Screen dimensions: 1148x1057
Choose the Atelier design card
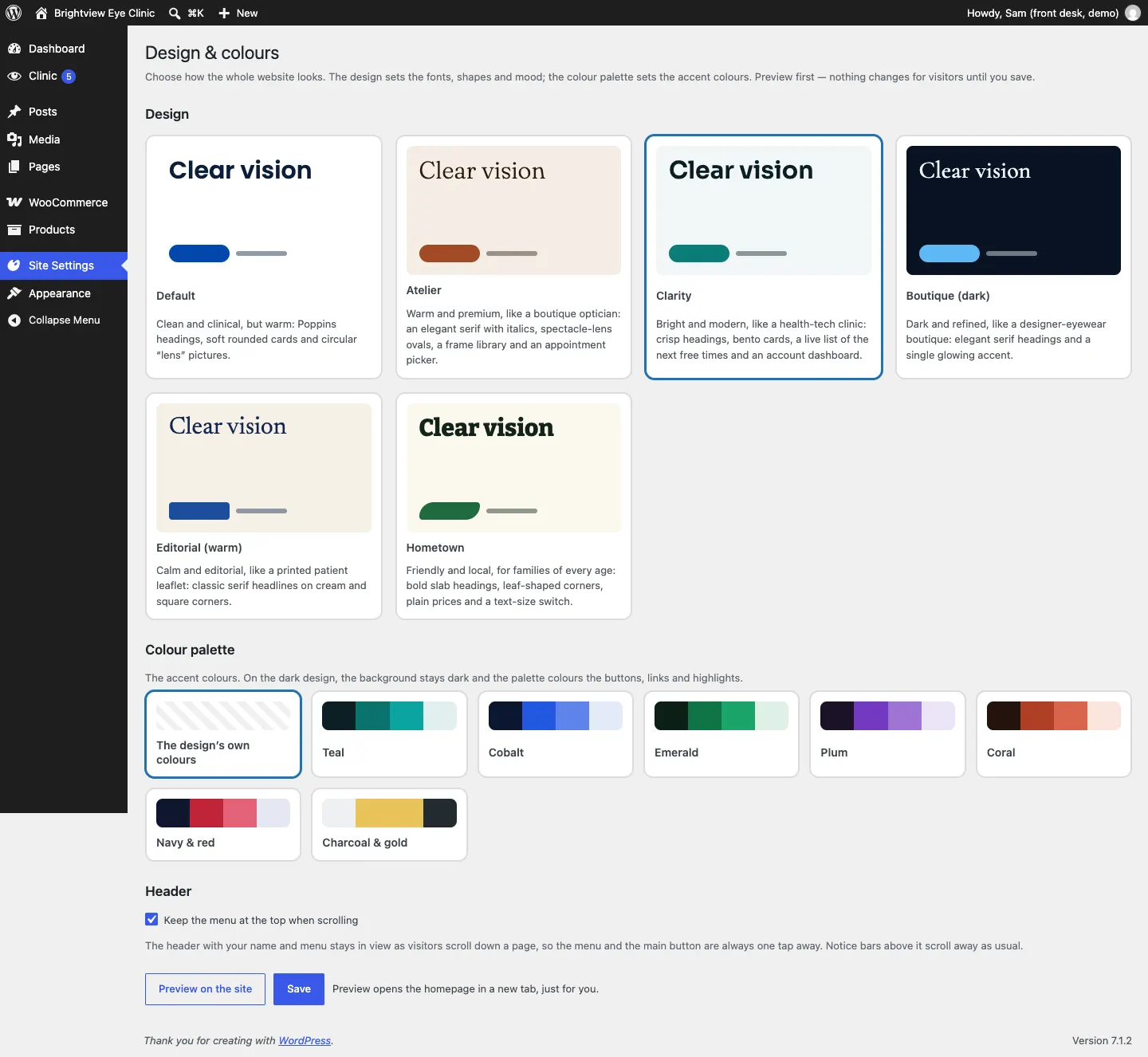tap(513, 257)
